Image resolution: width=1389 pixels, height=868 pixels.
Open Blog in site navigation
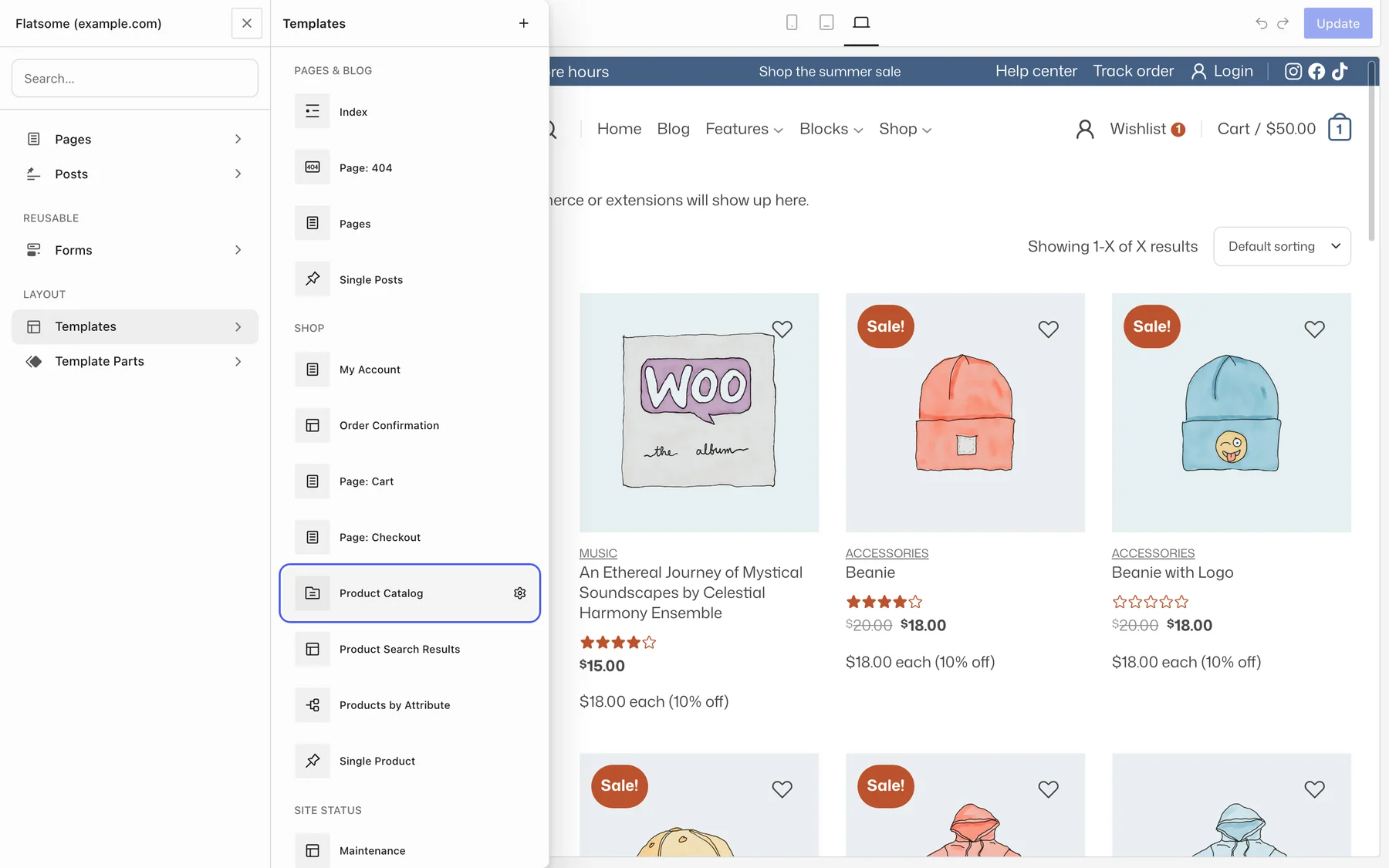(673, 129)
